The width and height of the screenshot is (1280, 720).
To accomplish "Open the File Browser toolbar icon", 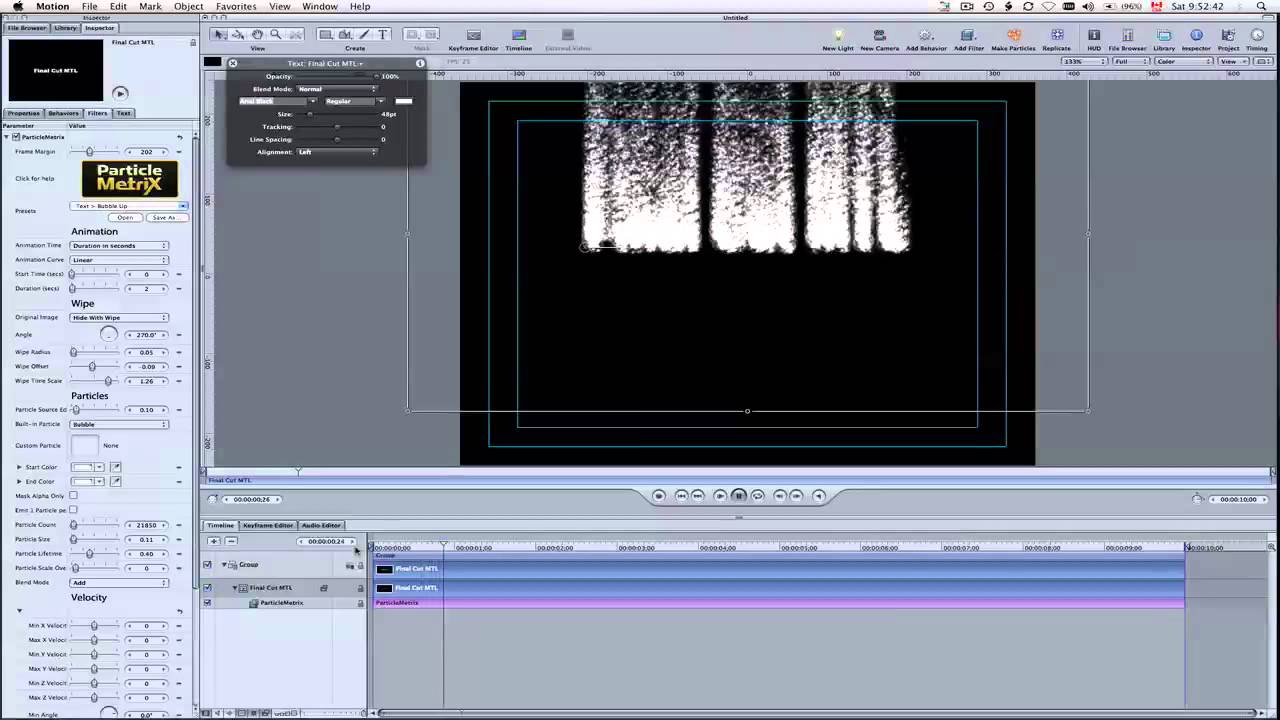I will coord(1127,39).
